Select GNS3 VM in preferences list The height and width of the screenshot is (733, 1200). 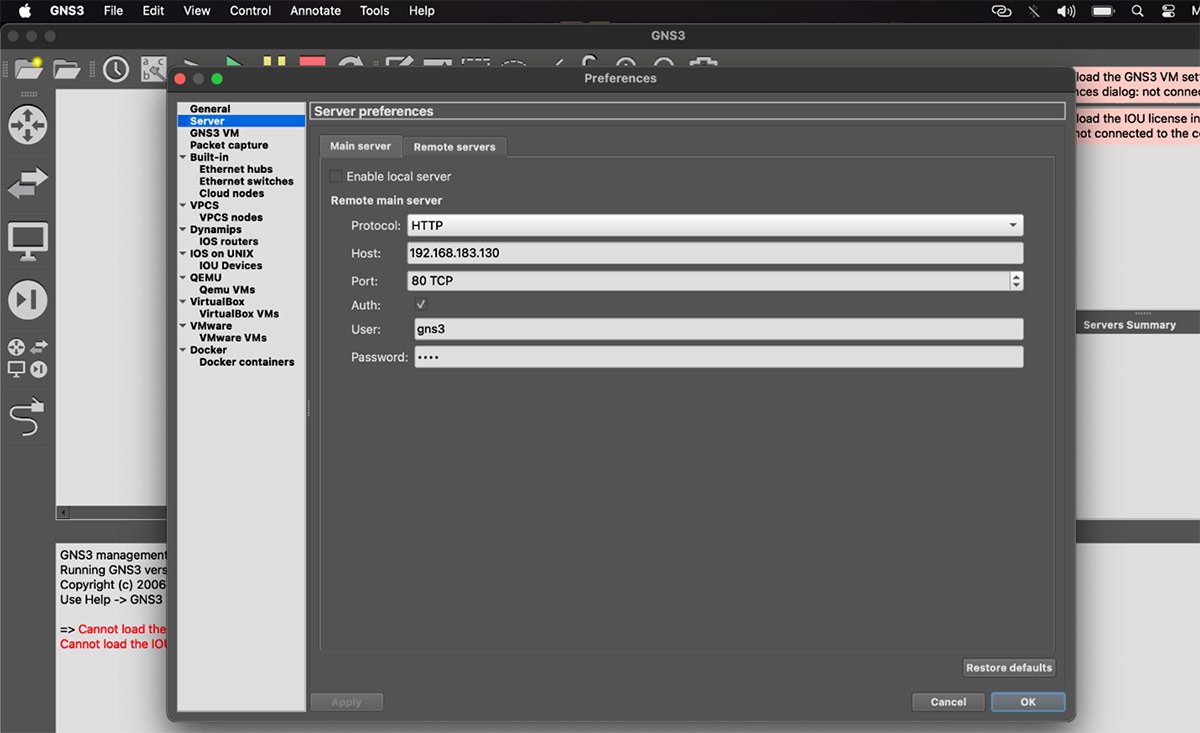214,133
